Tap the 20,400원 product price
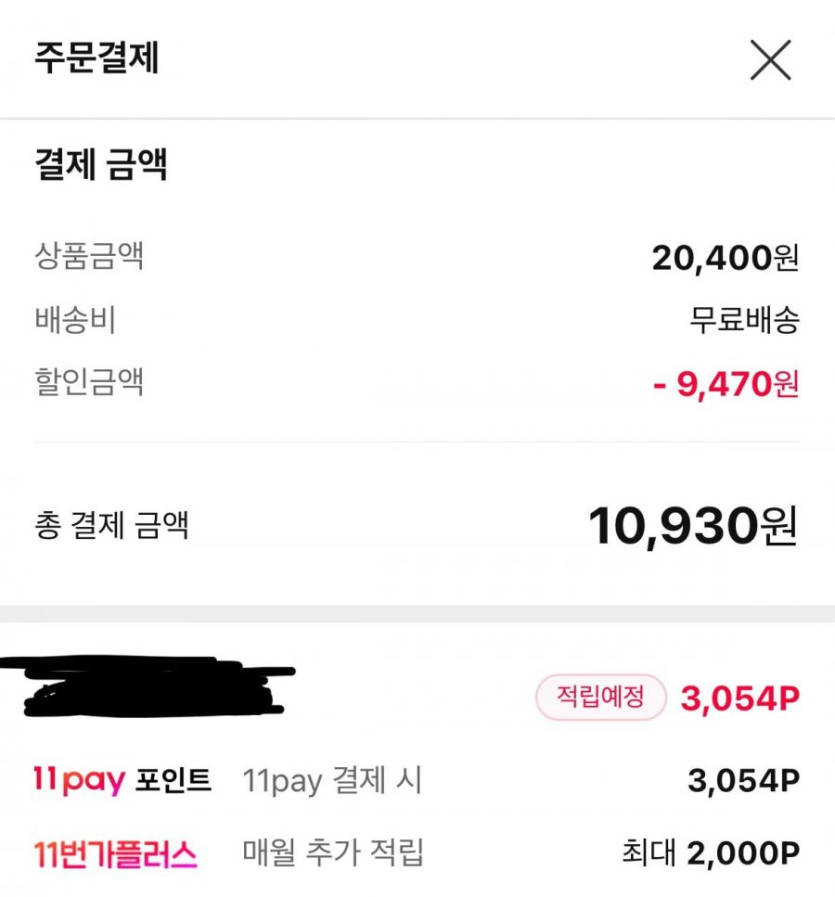835x897 pixels. [725, 258]
